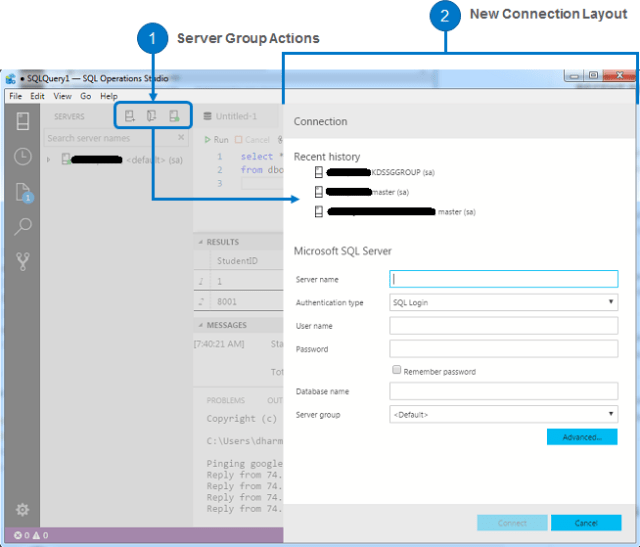
Task: Open the View menu
Action: (x=62, y=96)
